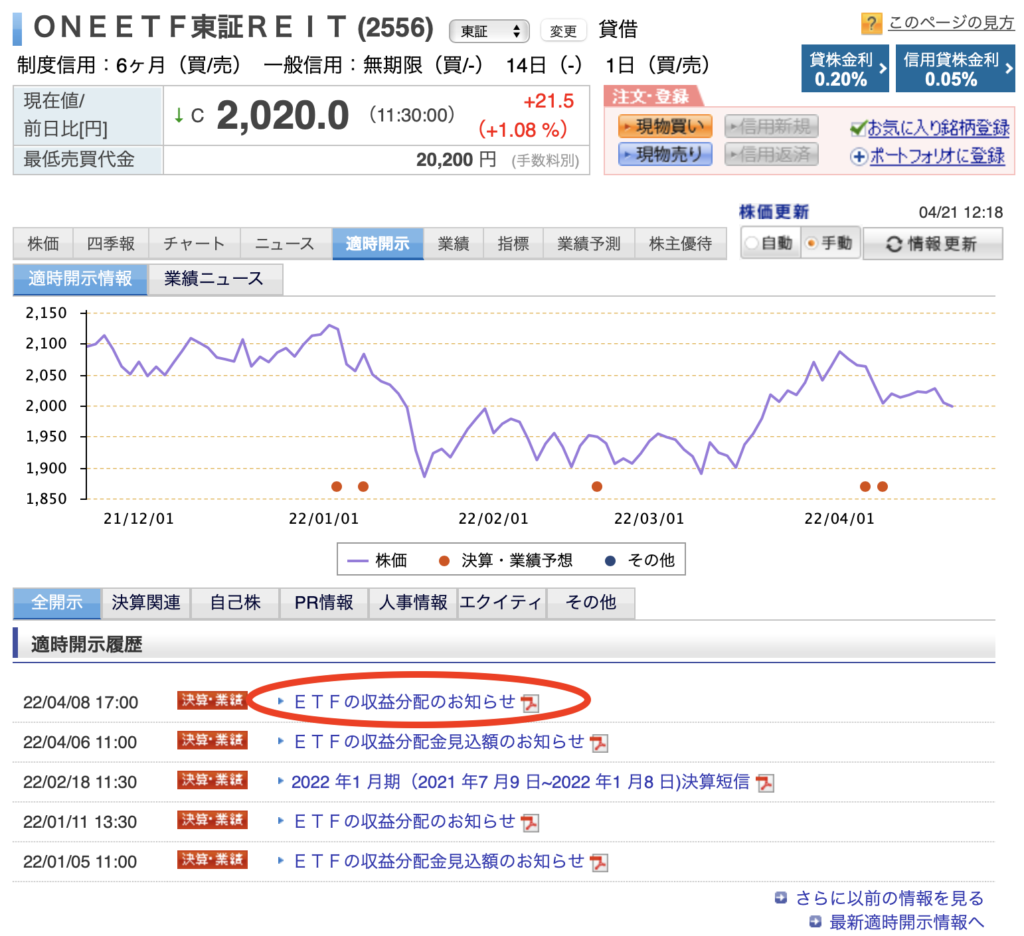
Task: Click 最新適時開示情報へ link
Action: 906,922
